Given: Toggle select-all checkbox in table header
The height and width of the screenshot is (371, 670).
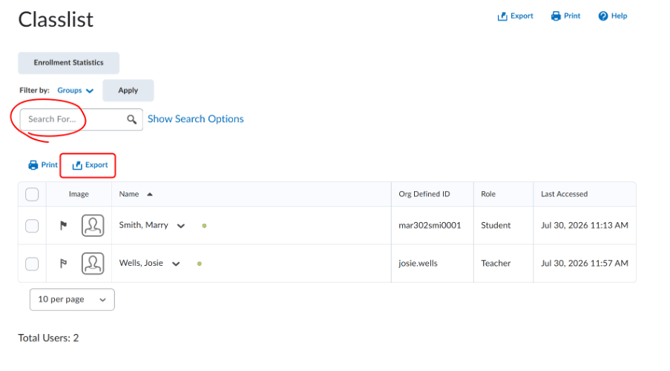Looking at the screenshot, I should tap(32, 194).
